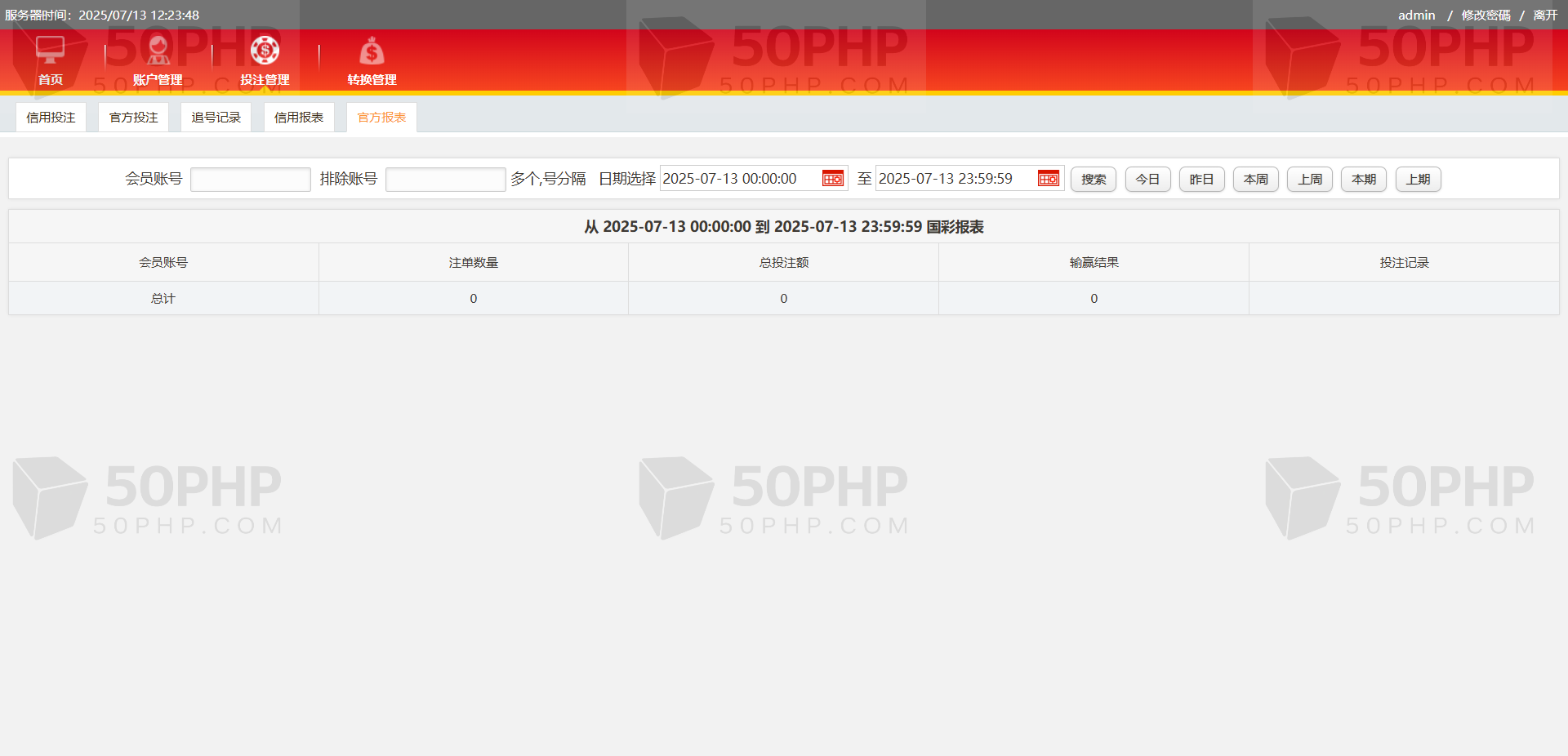Filter report by 昨日 button

coord(1201,180)
